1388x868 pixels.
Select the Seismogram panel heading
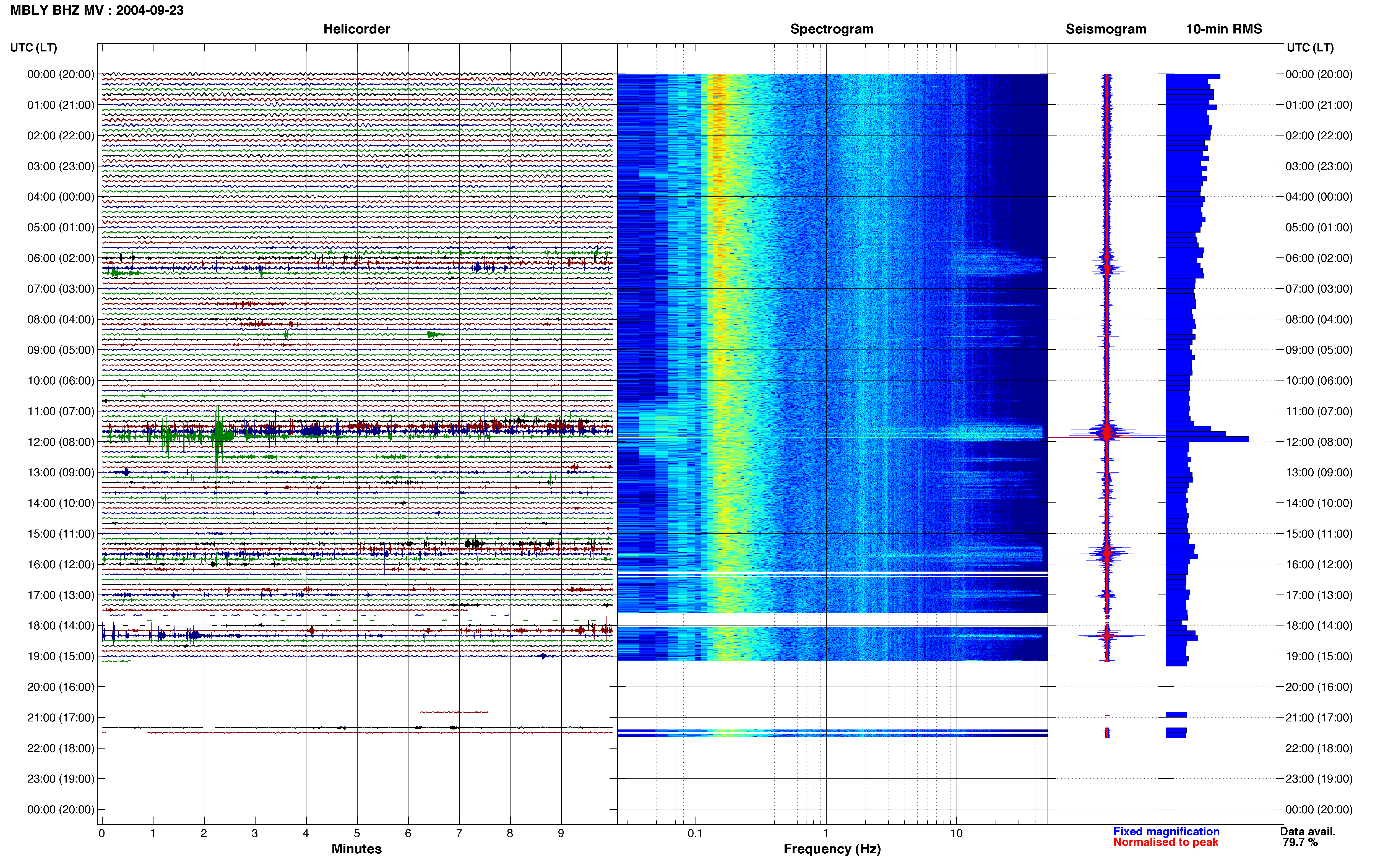(x=1106, y=29)
